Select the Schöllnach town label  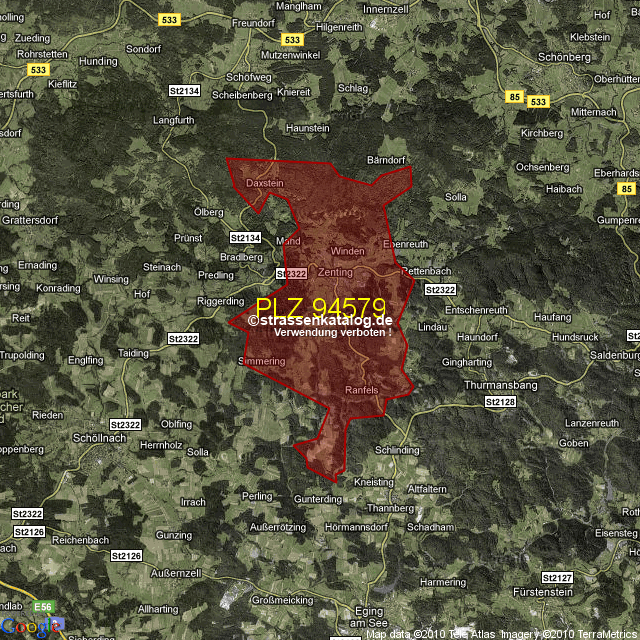(x=99, y=437)
